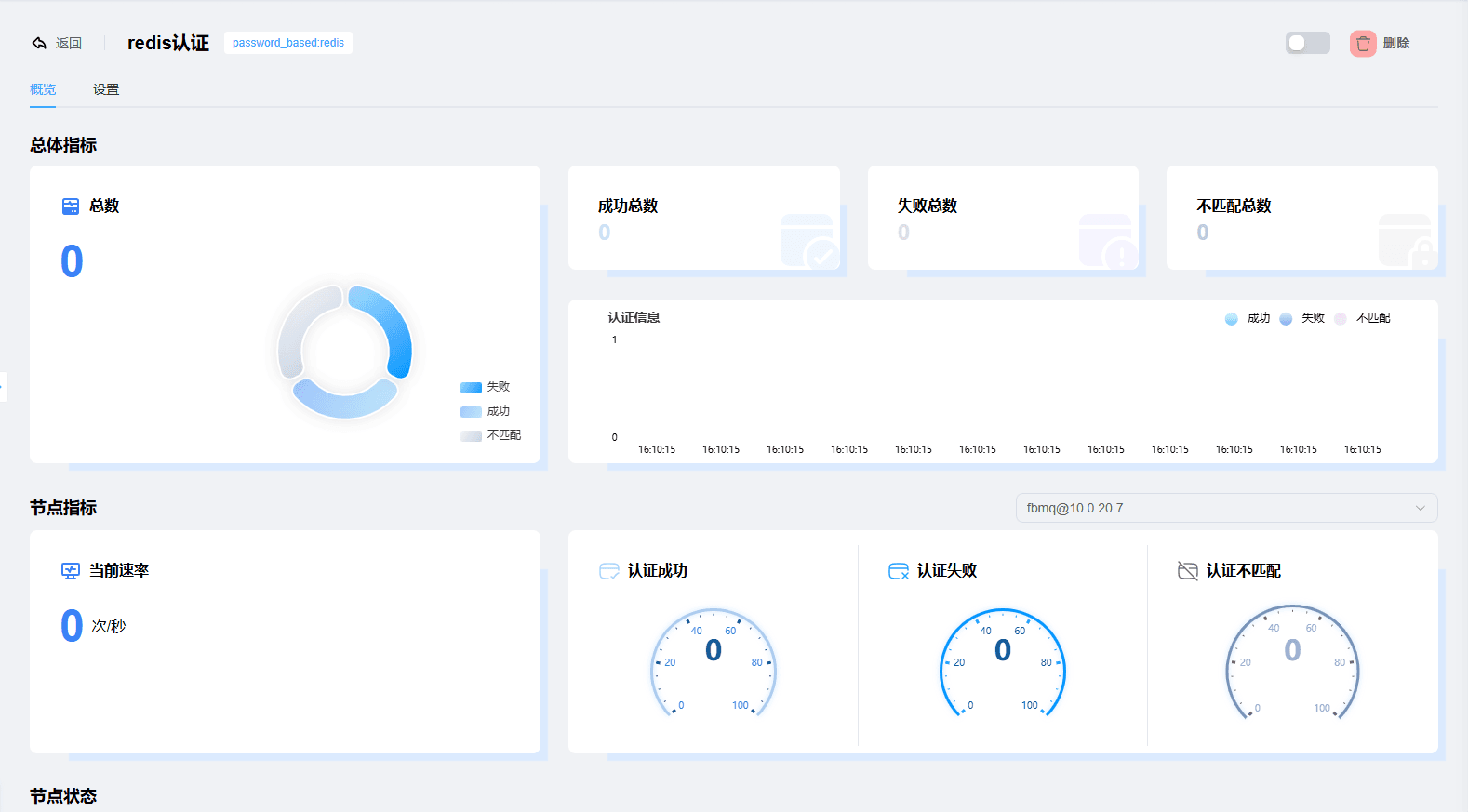Screen dimensions: 1468x812
Task: Click the 认证成功 gauge dial
Action: point(714,663)
